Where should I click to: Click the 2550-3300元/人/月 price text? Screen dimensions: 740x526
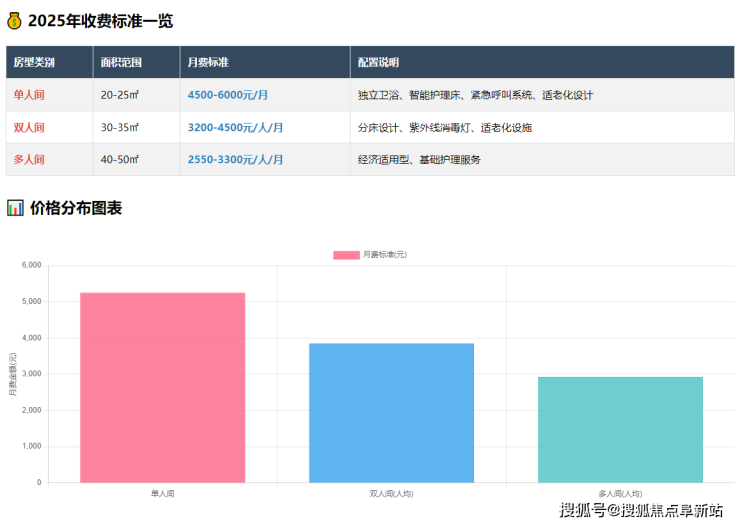tap(235, 160)
